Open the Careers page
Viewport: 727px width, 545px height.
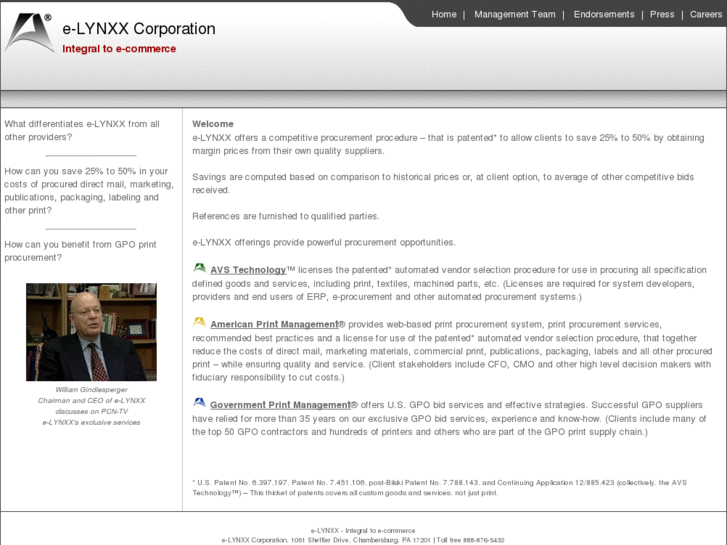coord(706,14)
